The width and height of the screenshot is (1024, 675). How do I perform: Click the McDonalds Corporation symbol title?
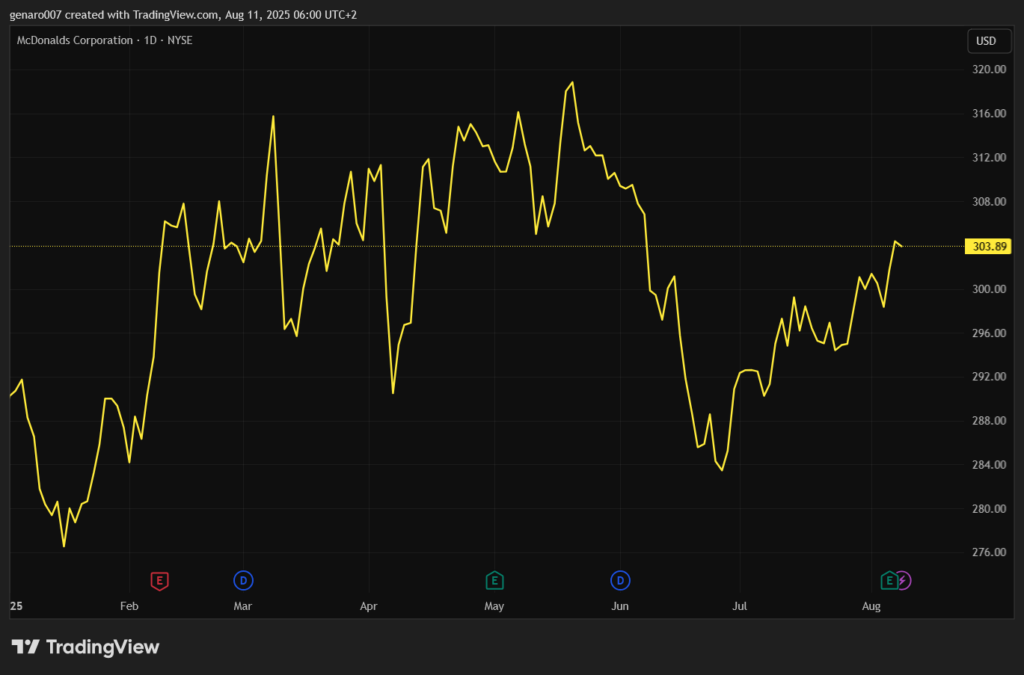click(75, 40)
